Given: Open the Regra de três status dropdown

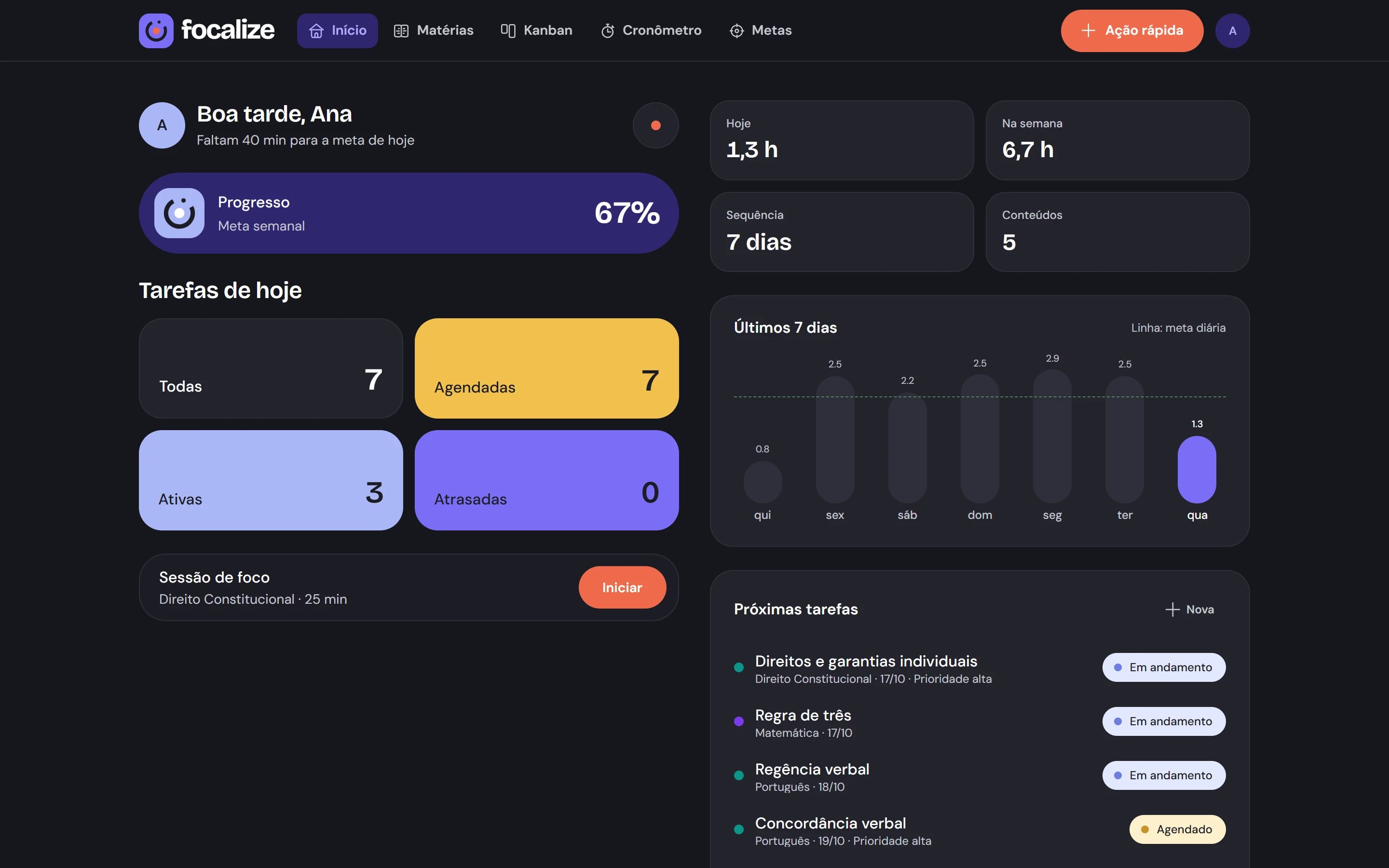Looking at the screenshot, I should point(1163,721).
